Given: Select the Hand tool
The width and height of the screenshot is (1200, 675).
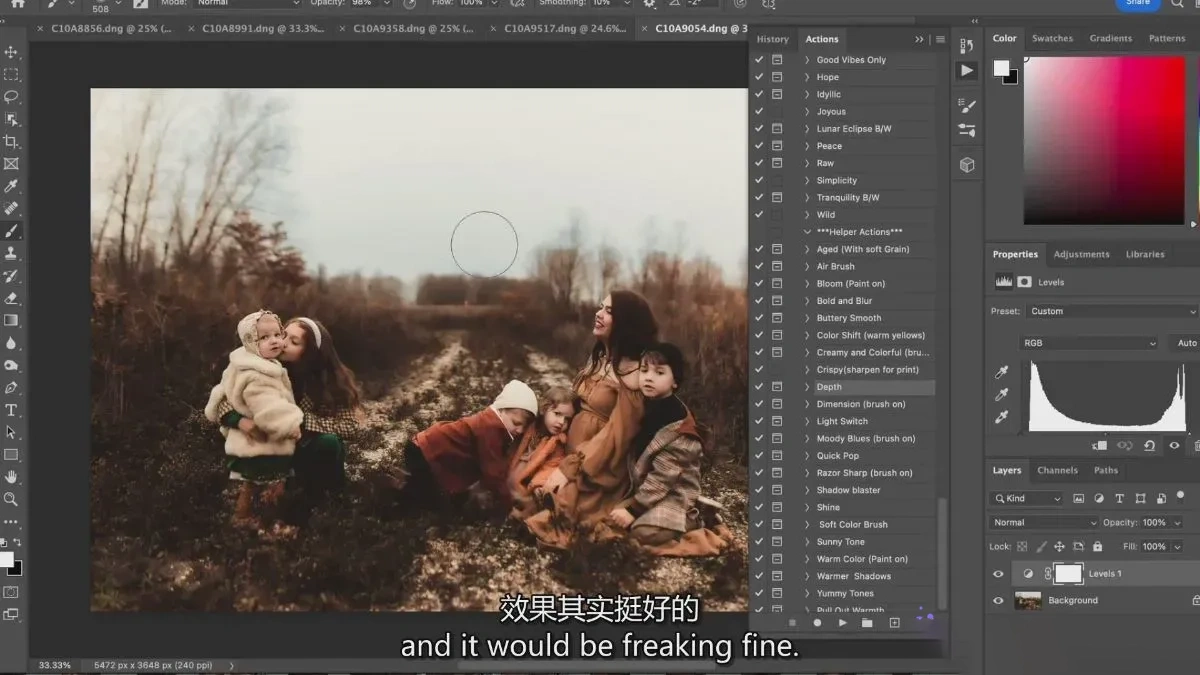Looking at the screenshot, I should 11,476.
